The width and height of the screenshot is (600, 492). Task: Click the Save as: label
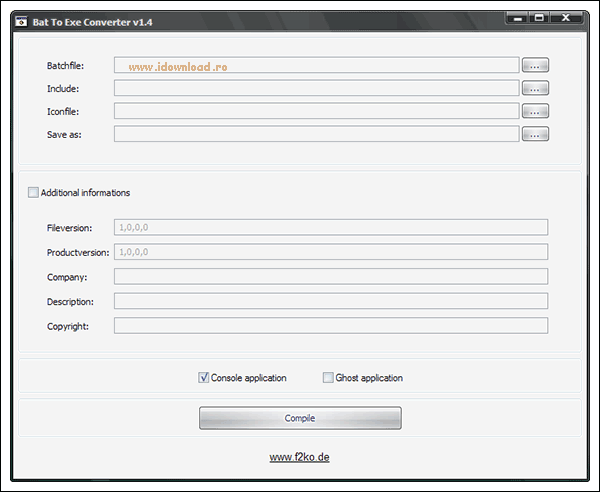[x=64, y=135]
